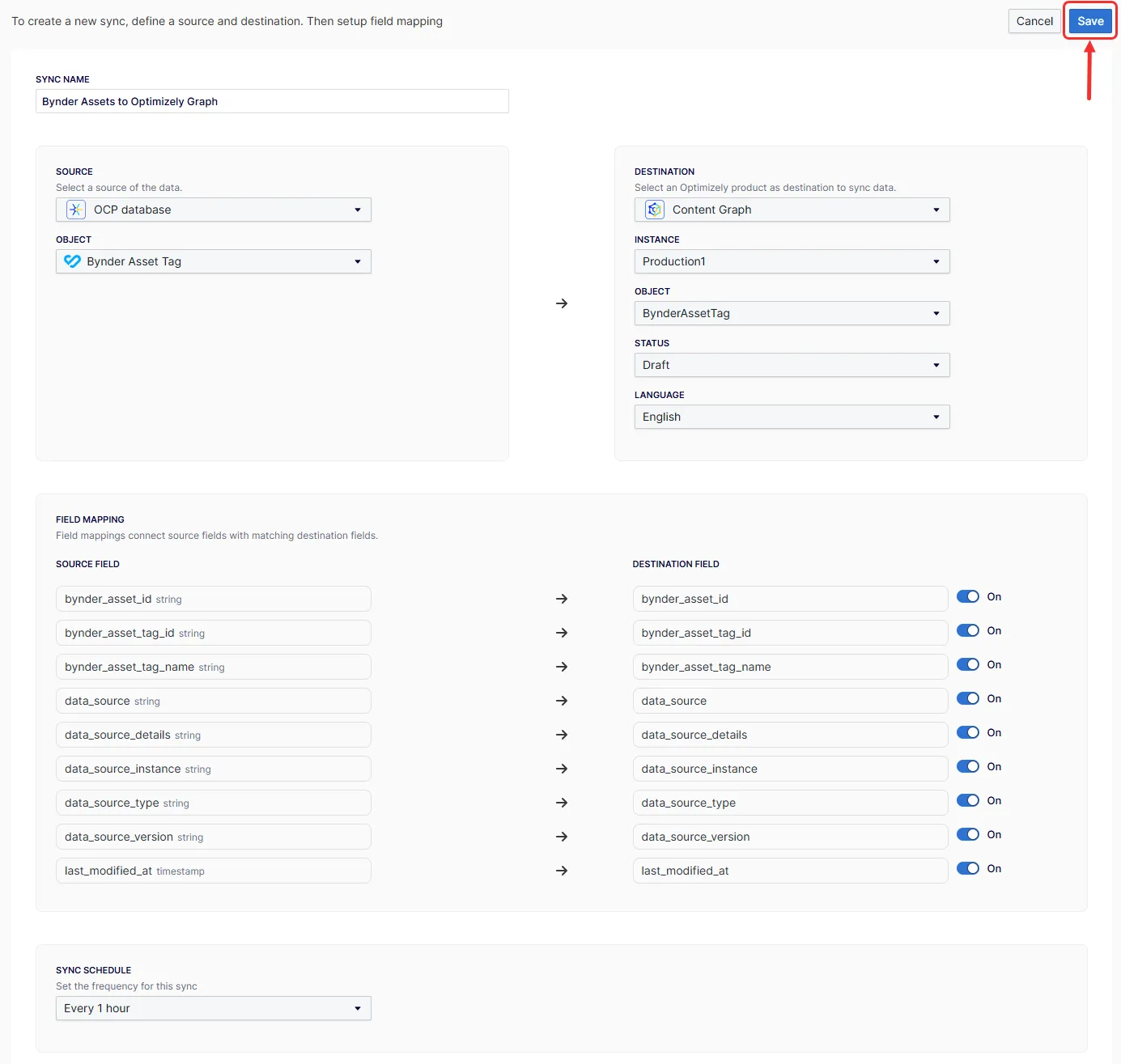This screenshot has width=1121, height=1064.
Task: Turn off data_source_details mapping
Action: point(968,733)
